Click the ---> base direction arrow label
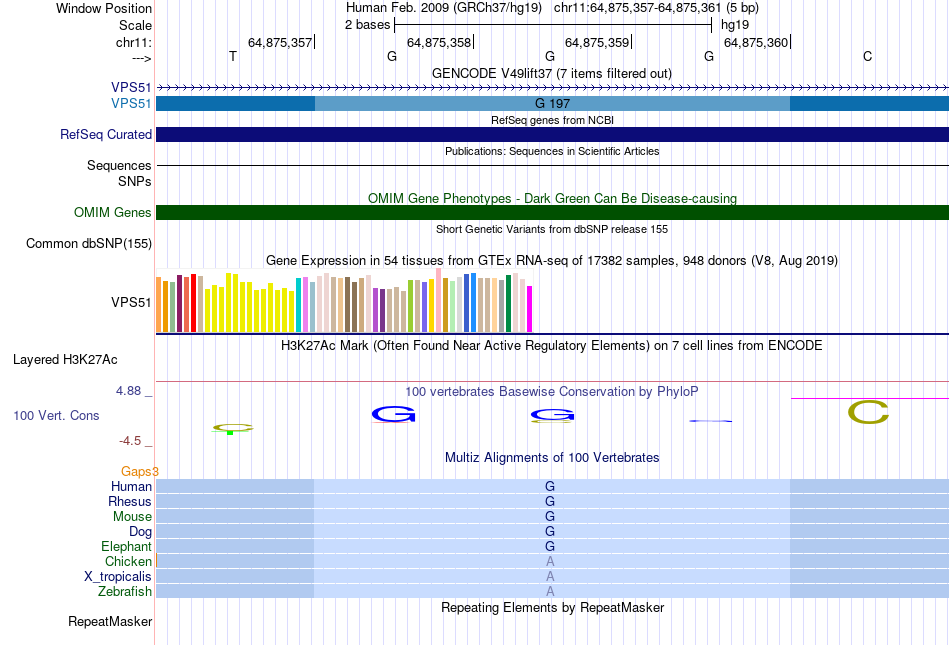Screen dimensions: 950x645 click(x=141, y=58)
